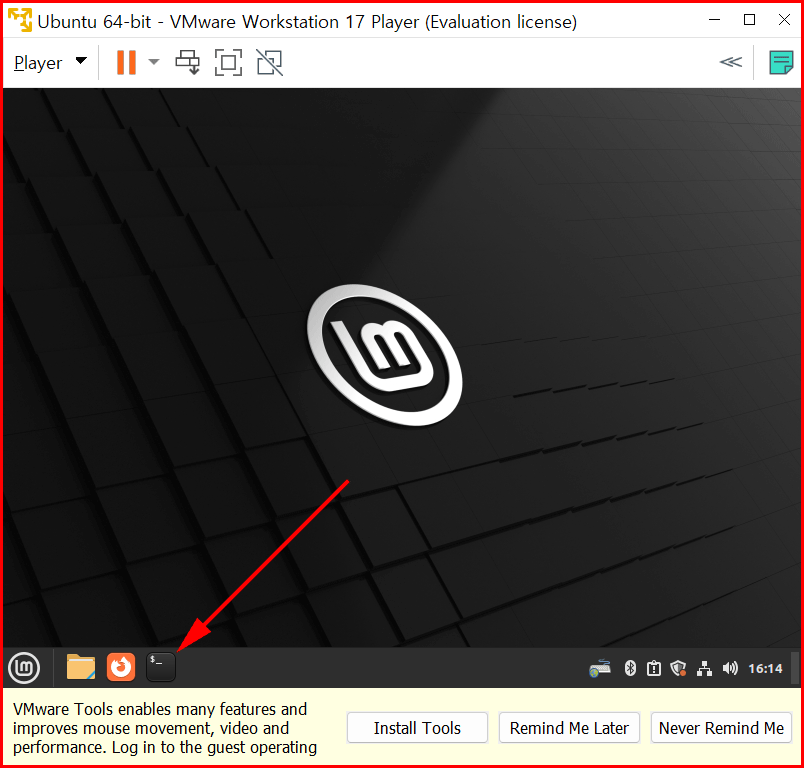Click the clipboard warning tray icon

tap(654, 668)
